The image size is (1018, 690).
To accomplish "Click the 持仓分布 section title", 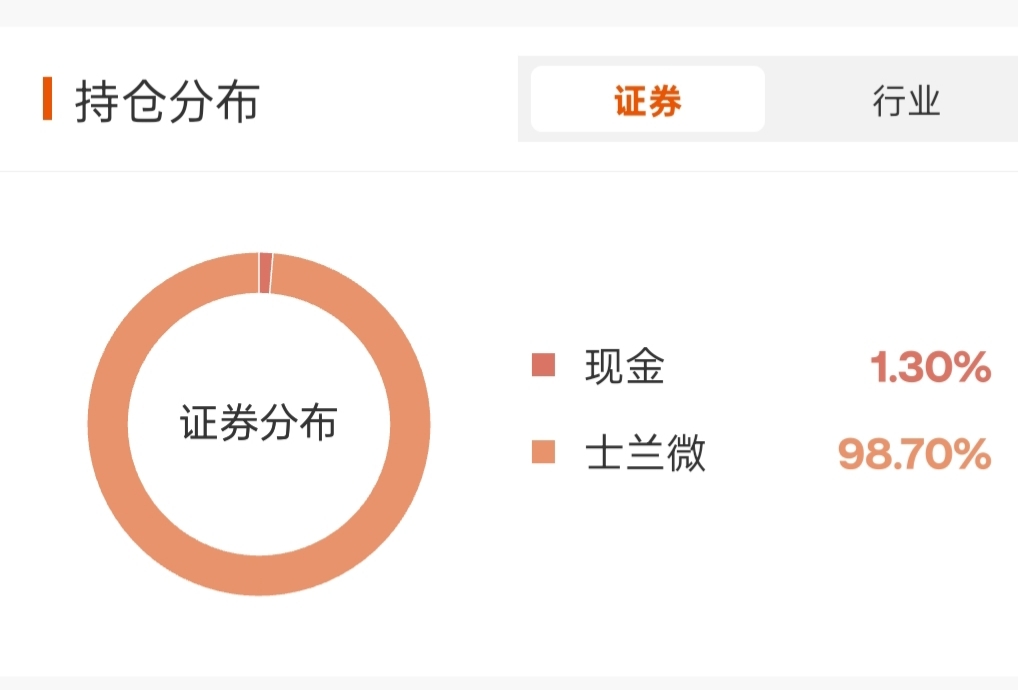I will (167, 102).
